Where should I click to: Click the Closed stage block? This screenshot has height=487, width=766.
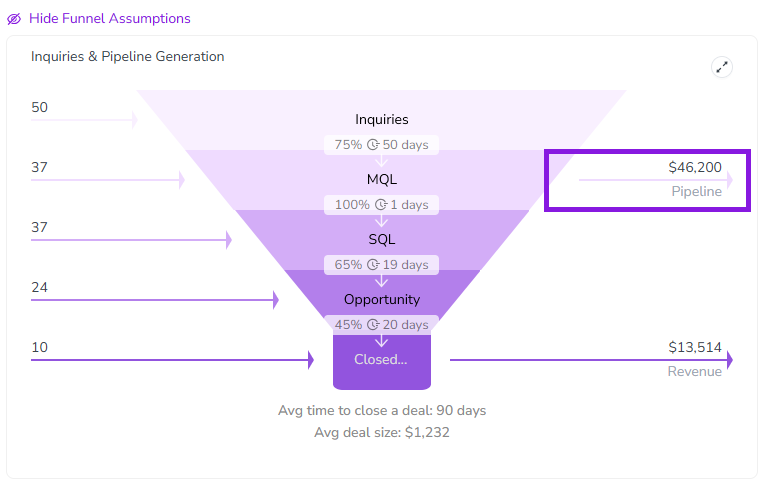coord(382,361)
